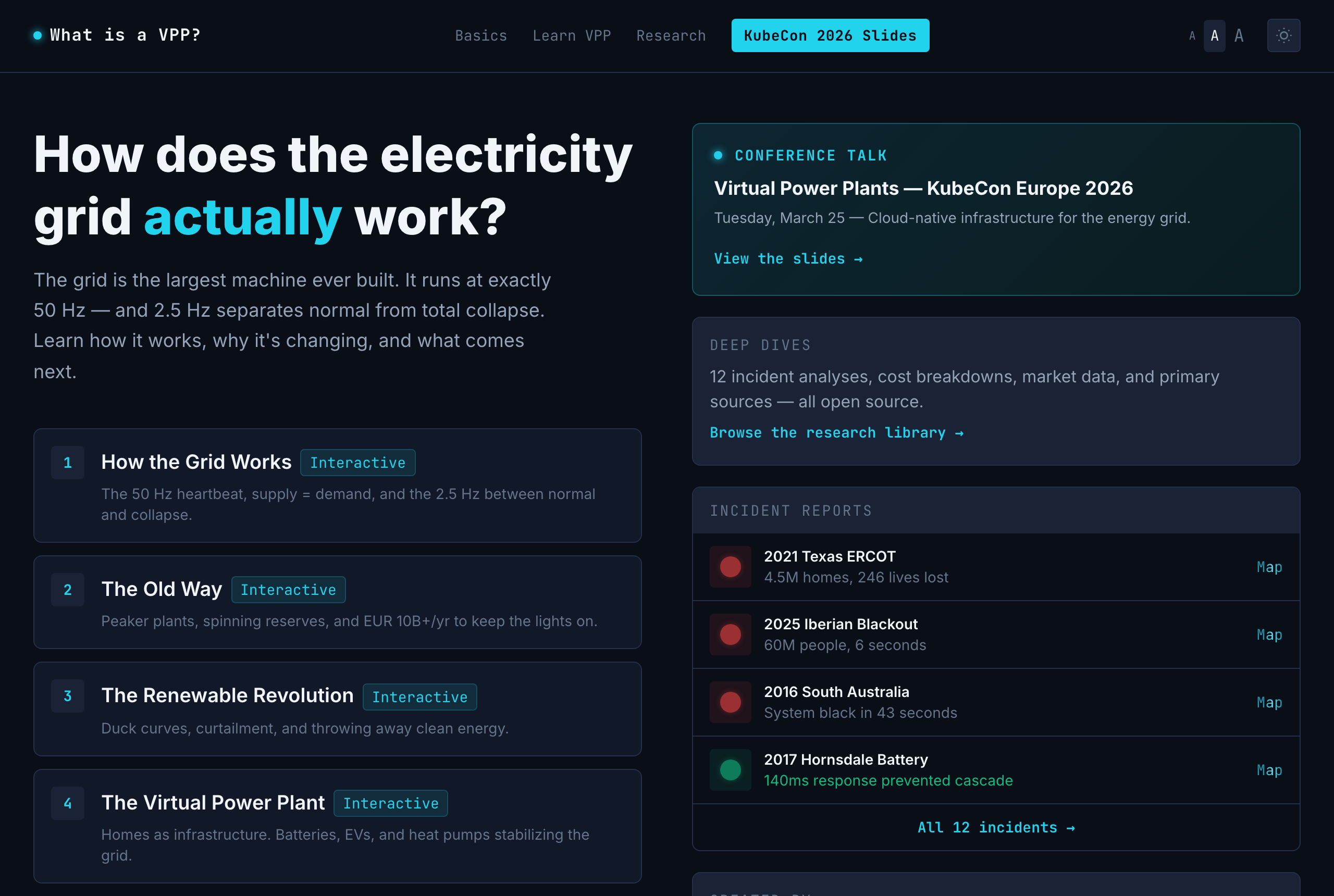
Task: Open the 2017 Hornsdale Battery incident title
Action: pyautogui.click(x=846, y=760)
